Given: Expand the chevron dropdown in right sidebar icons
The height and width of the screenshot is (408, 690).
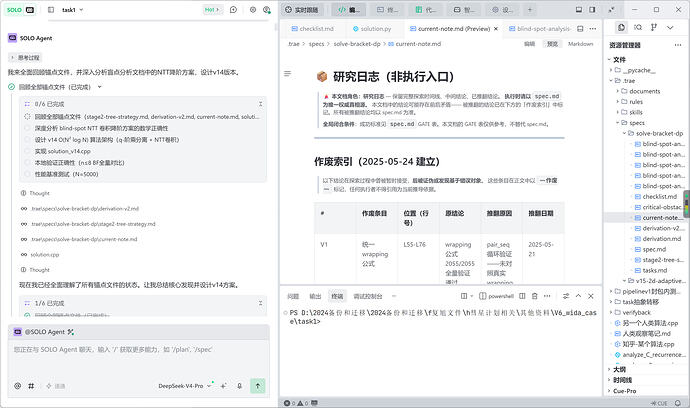Looking at the screenshot, I should 670,27.
